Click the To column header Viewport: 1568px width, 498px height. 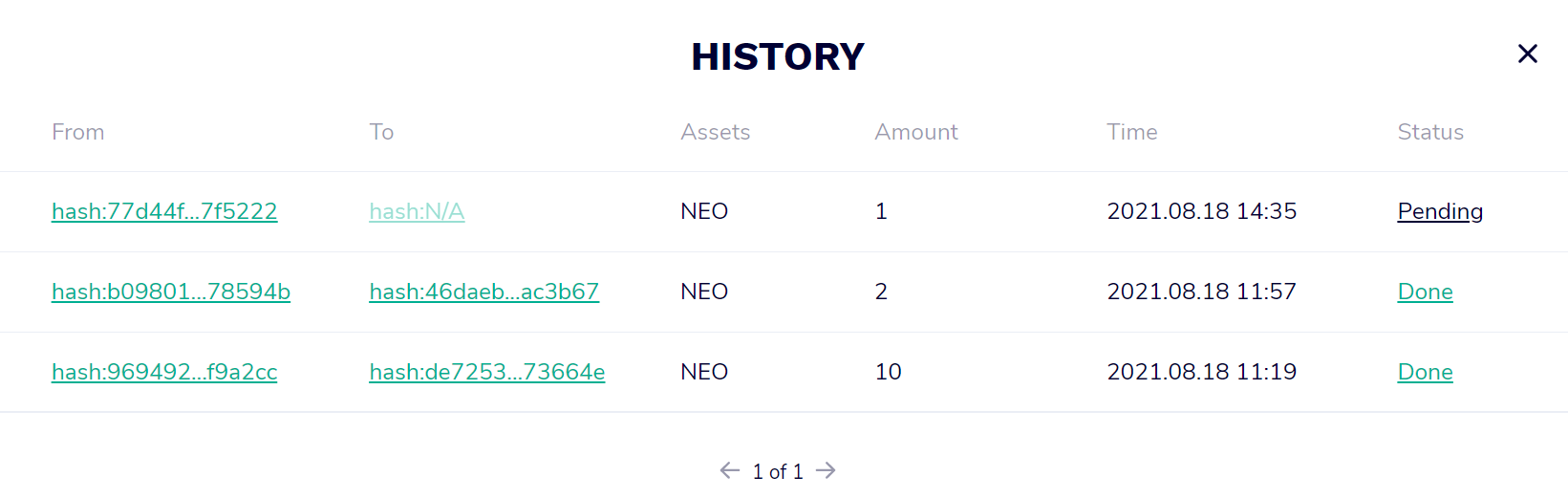pyautogui.click(x=381, y=132)
